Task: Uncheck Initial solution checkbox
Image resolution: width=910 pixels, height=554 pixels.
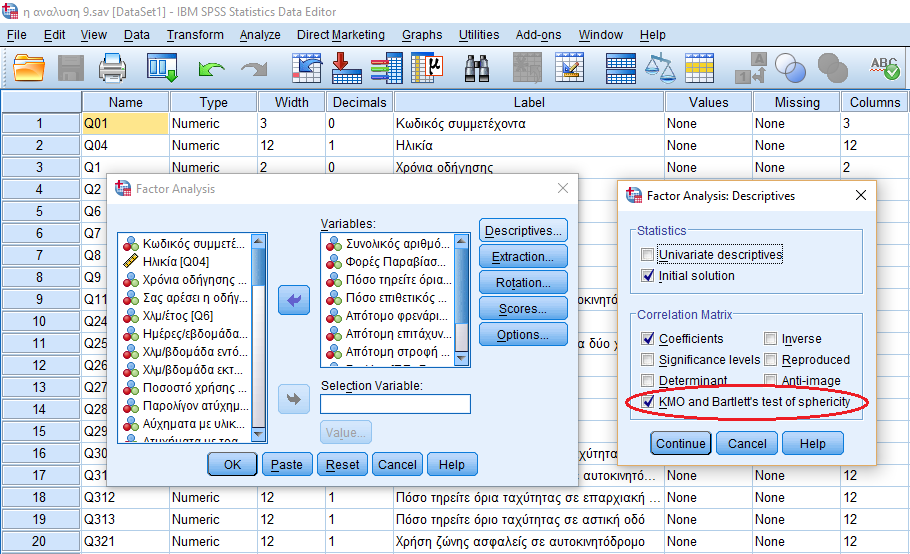Action: 647,276
